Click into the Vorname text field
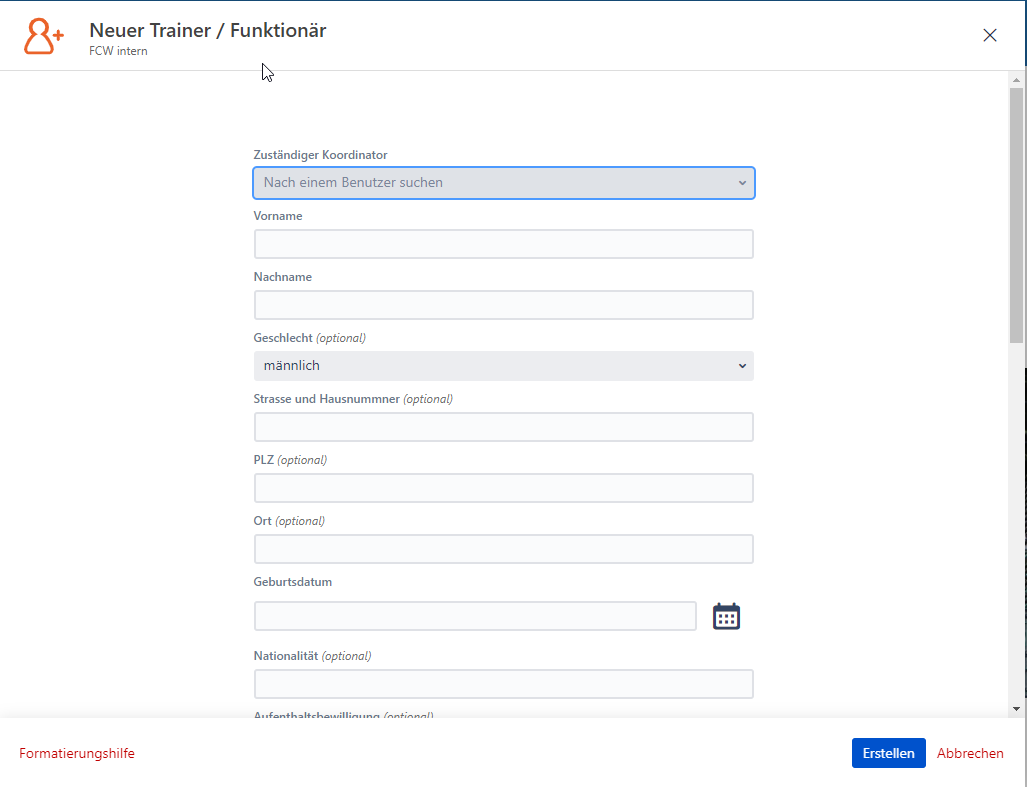Image resolution: width=1027 pixels, height=787 pixels. [x=504, y=244]
